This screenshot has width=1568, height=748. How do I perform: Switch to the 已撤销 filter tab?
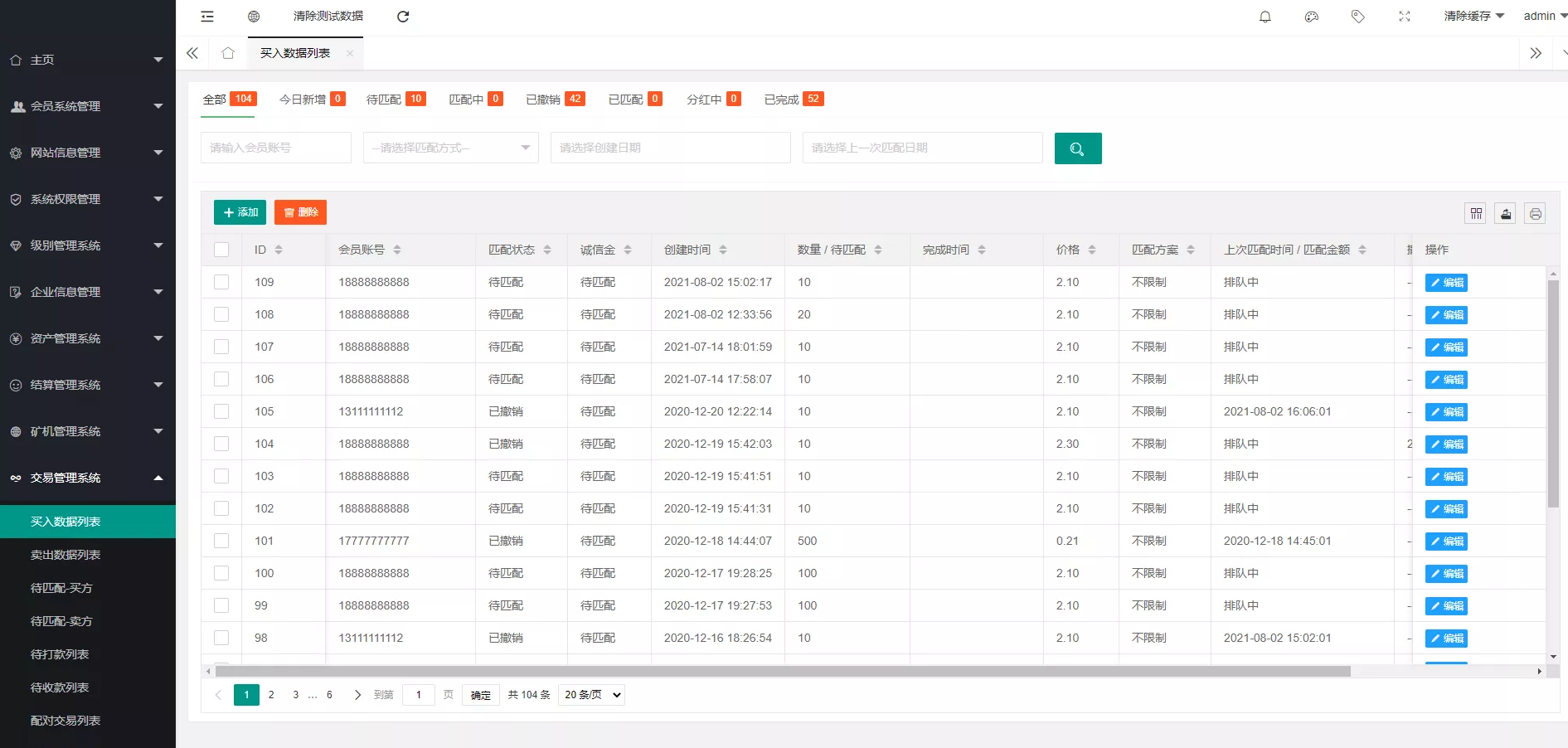click(x=556, y=100)
